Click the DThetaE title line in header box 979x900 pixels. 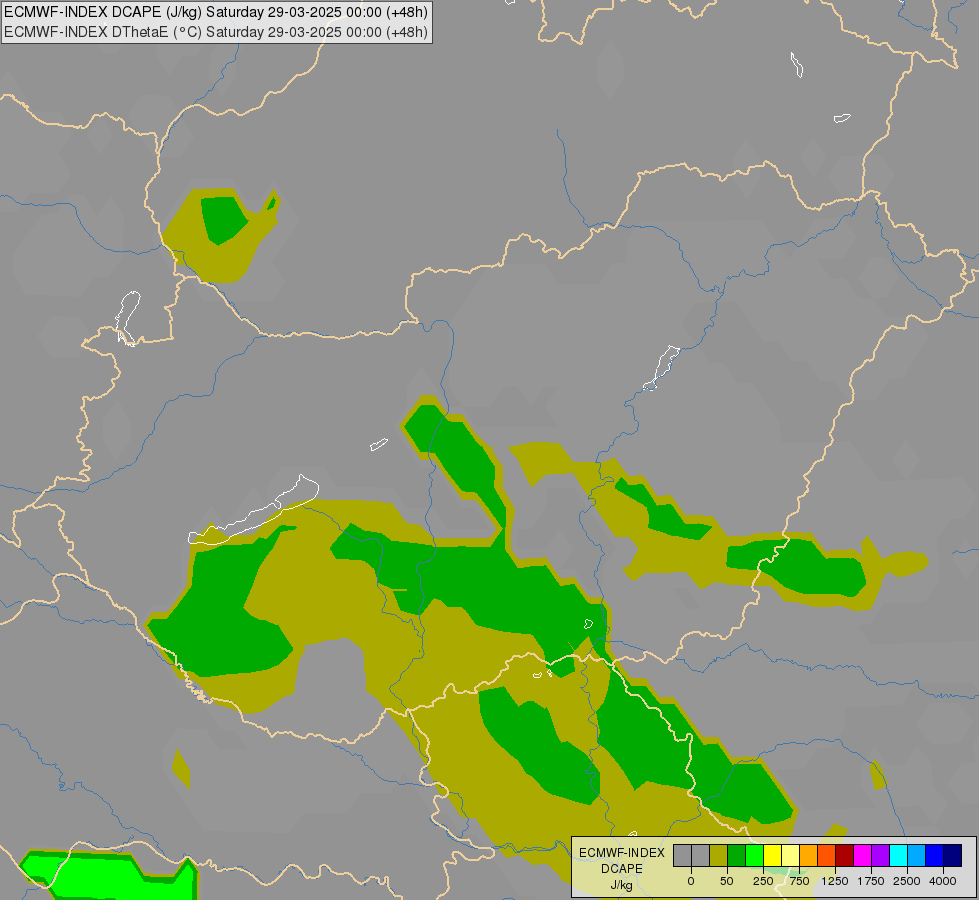(x=215, y=32)
